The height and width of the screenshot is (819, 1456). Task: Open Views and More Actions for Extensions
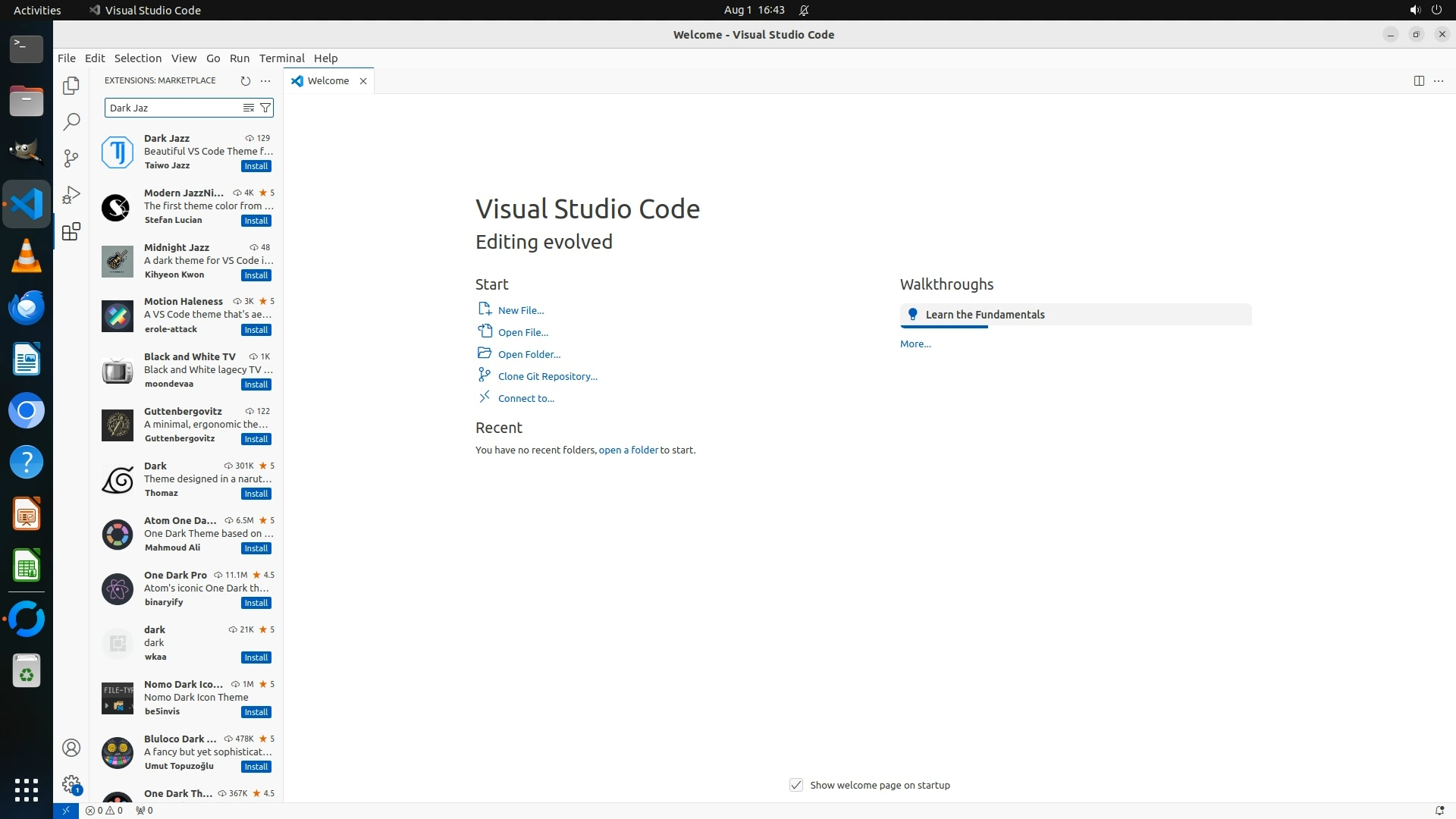tap(265, 80)
